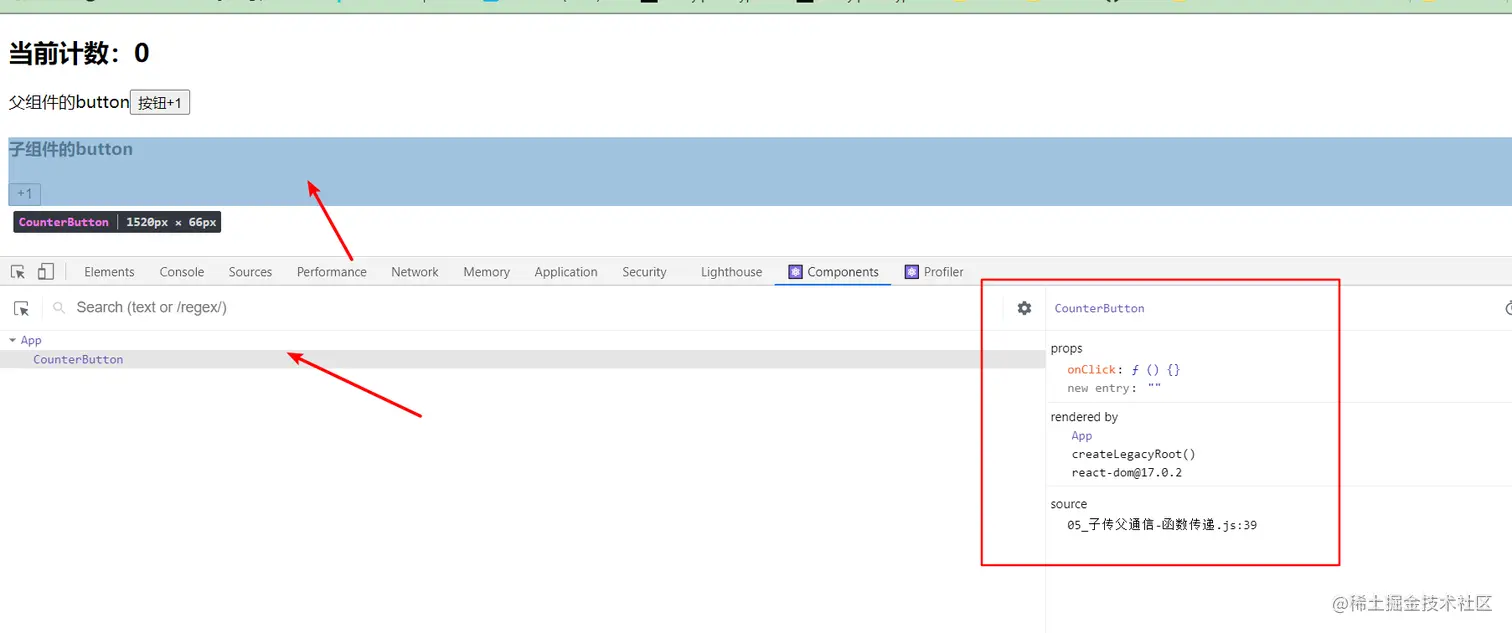Select the CounterButton row in the tree
Image resolution: width=1512 pixels, height=633 pixels.
click(x=522, y=360)
